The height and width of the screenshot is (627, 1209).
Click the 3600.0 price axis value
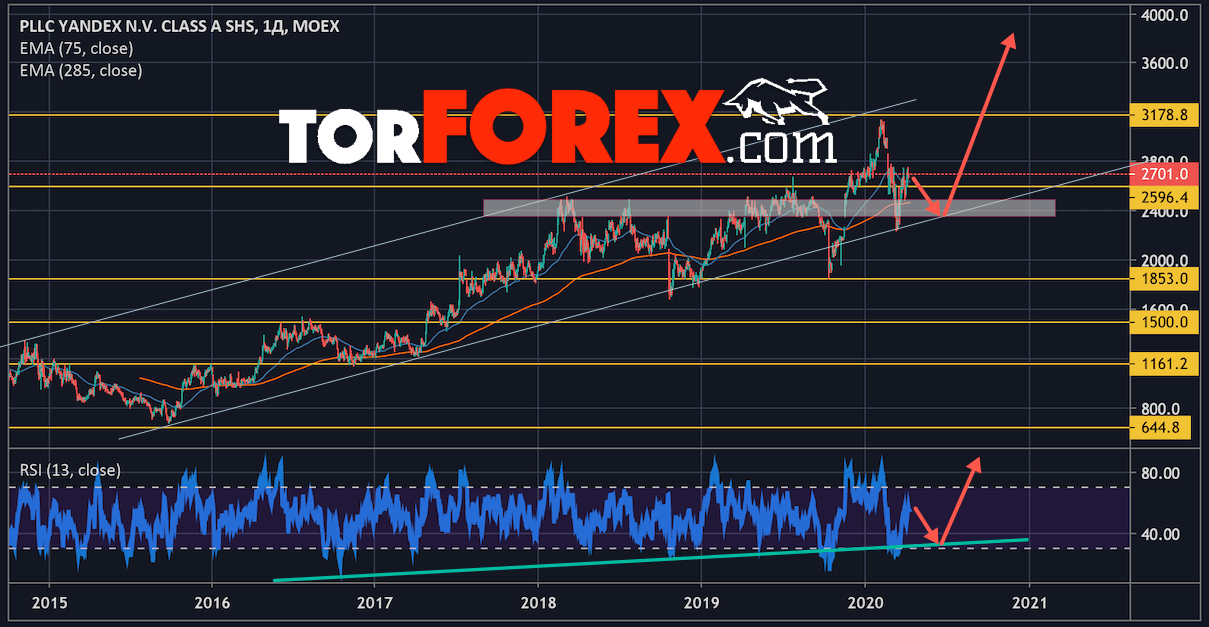[1164, 63]
